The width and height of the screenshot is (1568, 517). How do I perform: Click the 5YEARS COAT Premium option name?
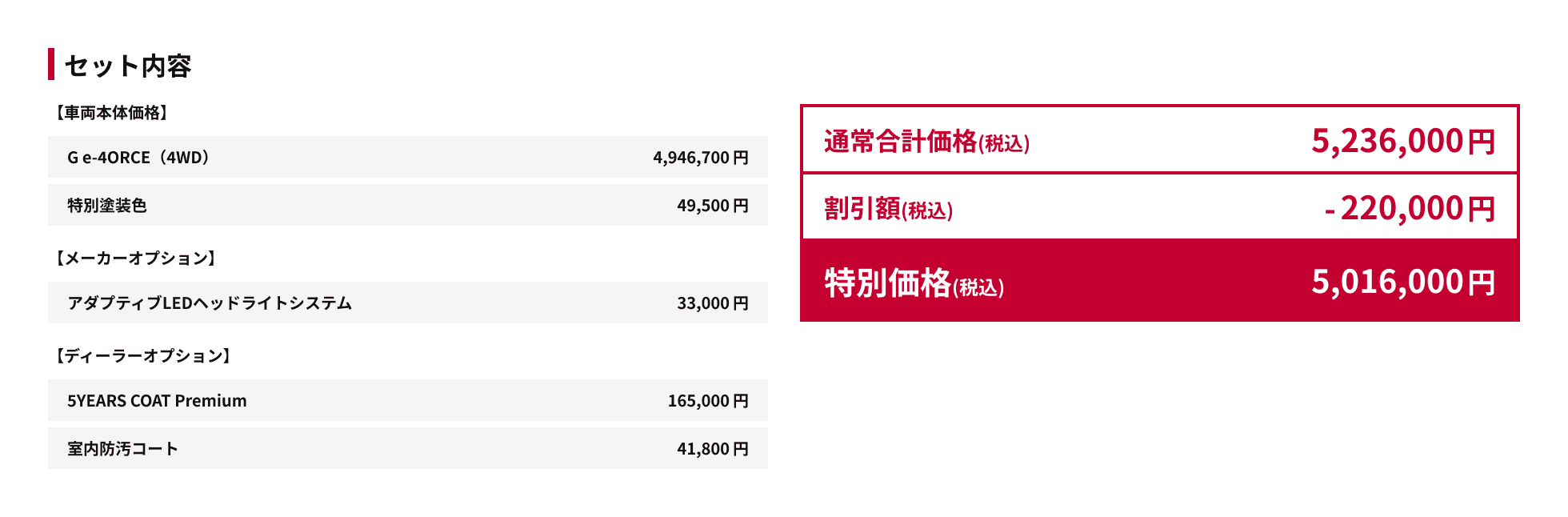pos(157,401)
